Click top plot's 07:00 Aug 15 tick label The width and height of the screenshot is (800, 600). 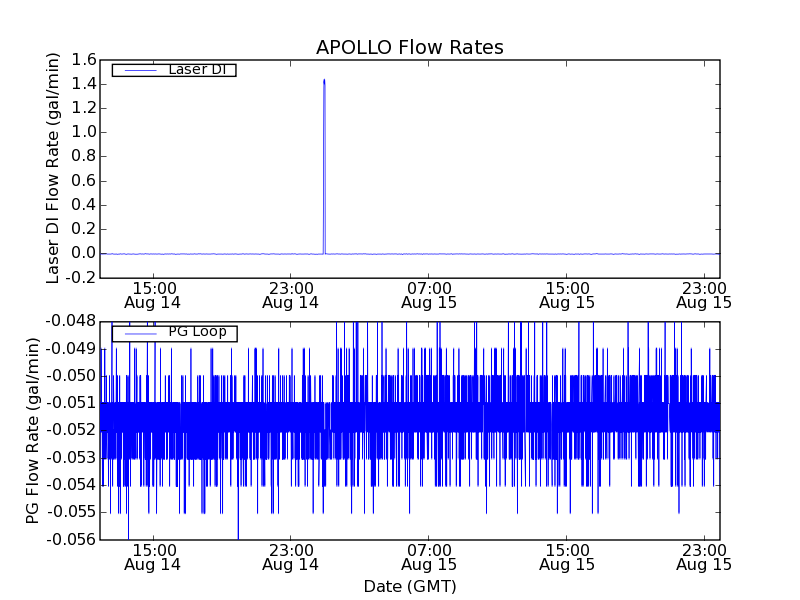428,294
